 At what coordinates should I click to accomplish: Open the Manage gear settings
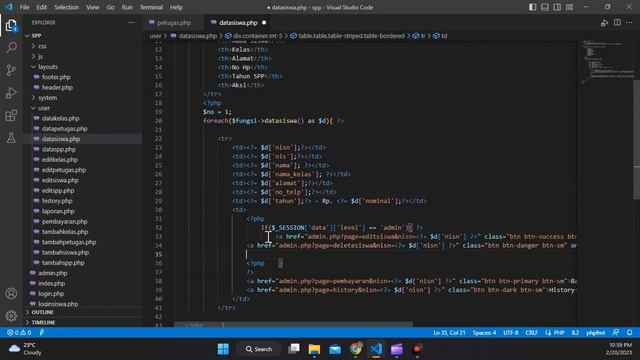11,316
